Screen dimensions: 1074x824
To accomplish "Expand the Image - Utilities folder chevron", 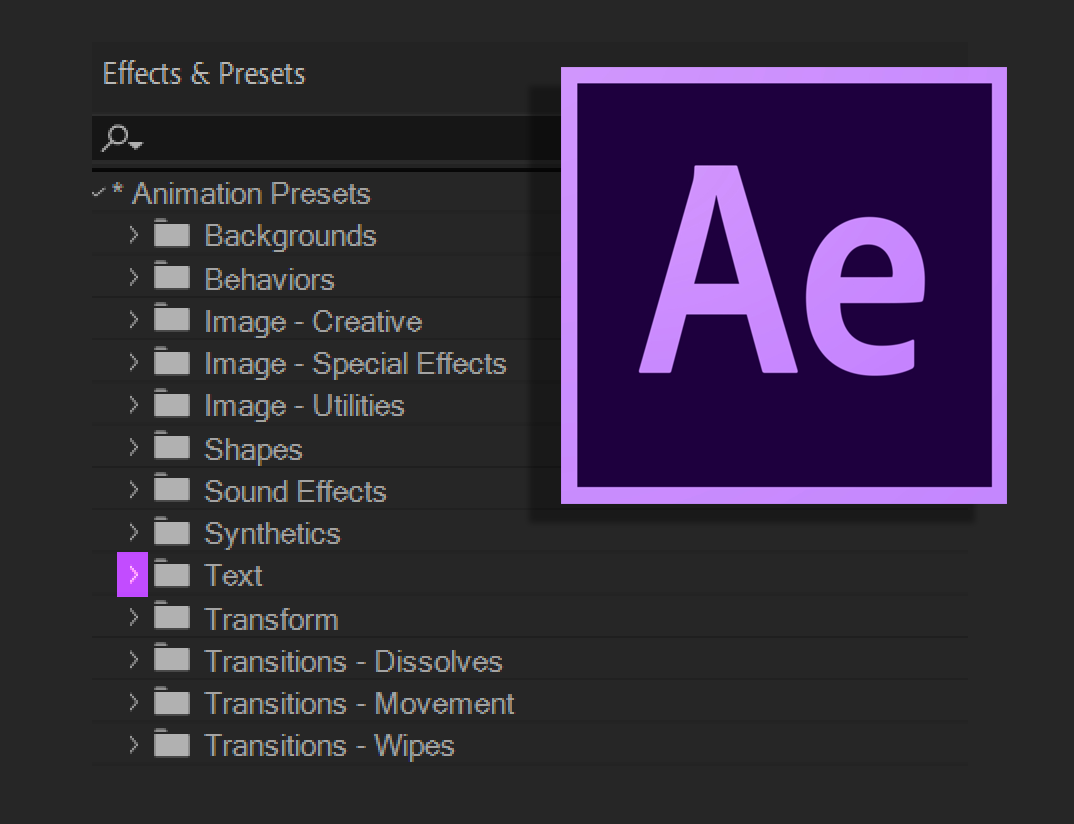I will [x=134, y=405].
